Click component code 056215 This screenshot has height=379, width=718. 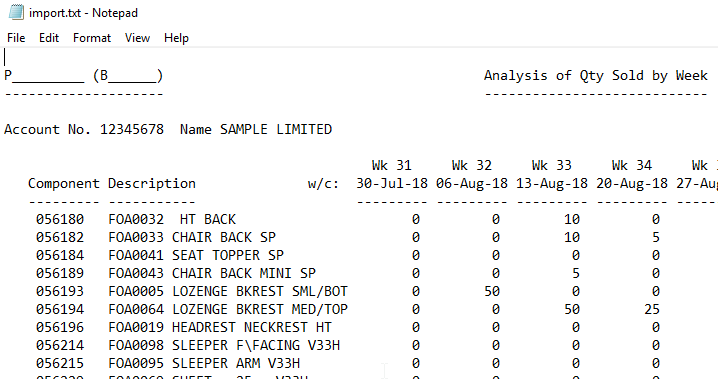point(60,363)
